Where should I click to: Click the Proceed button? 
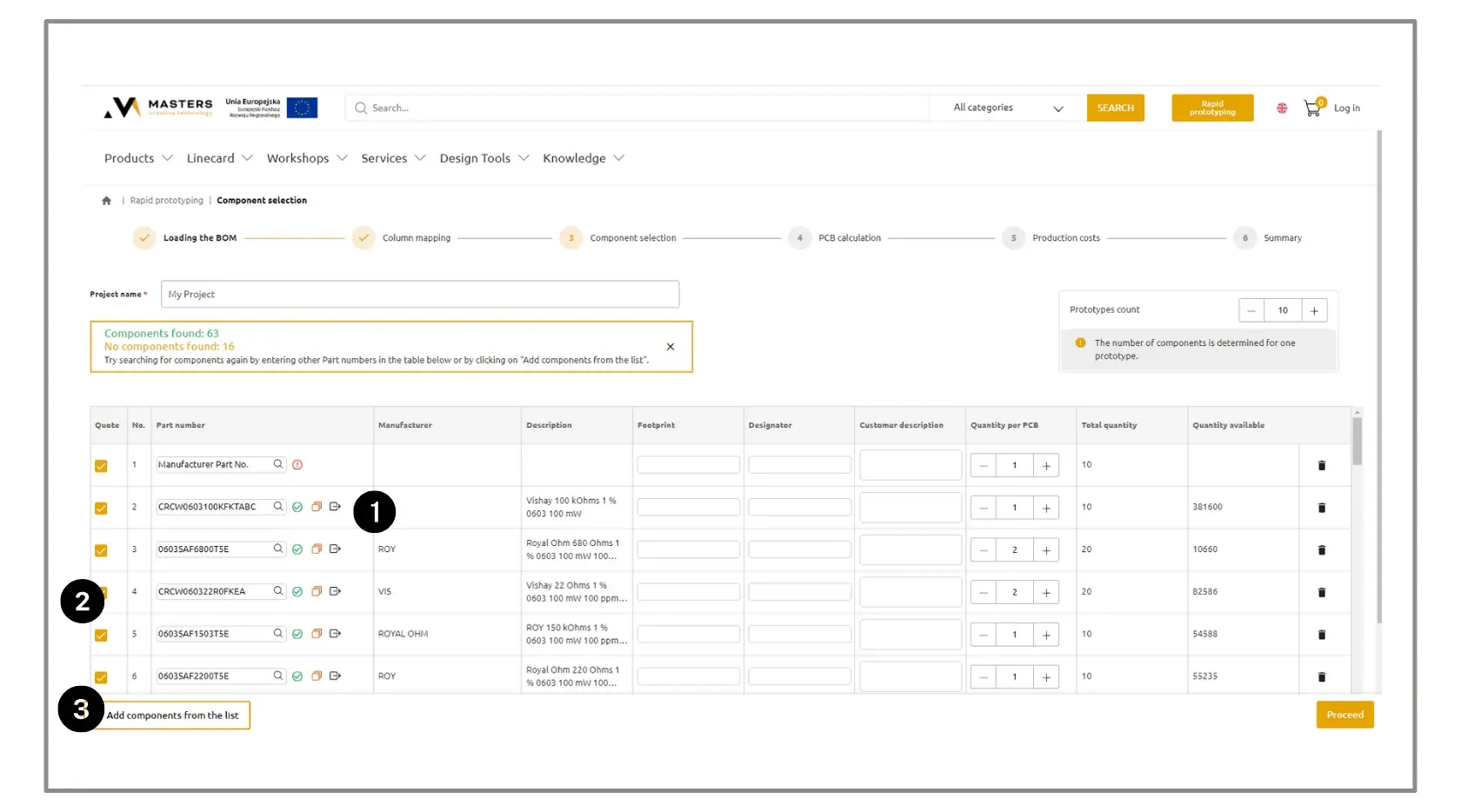tap(1344, 715)
